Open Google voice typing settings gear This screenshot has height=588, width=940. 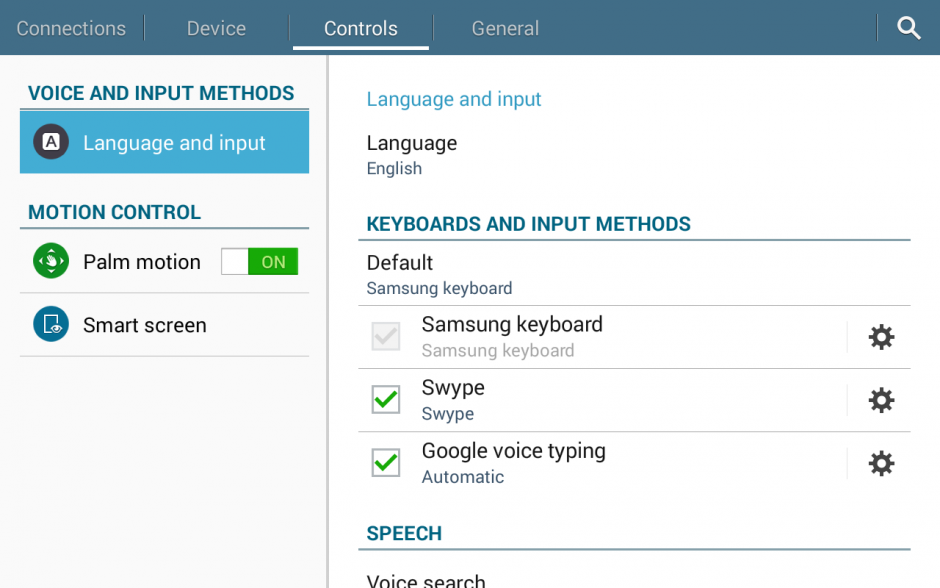[881, 463]
